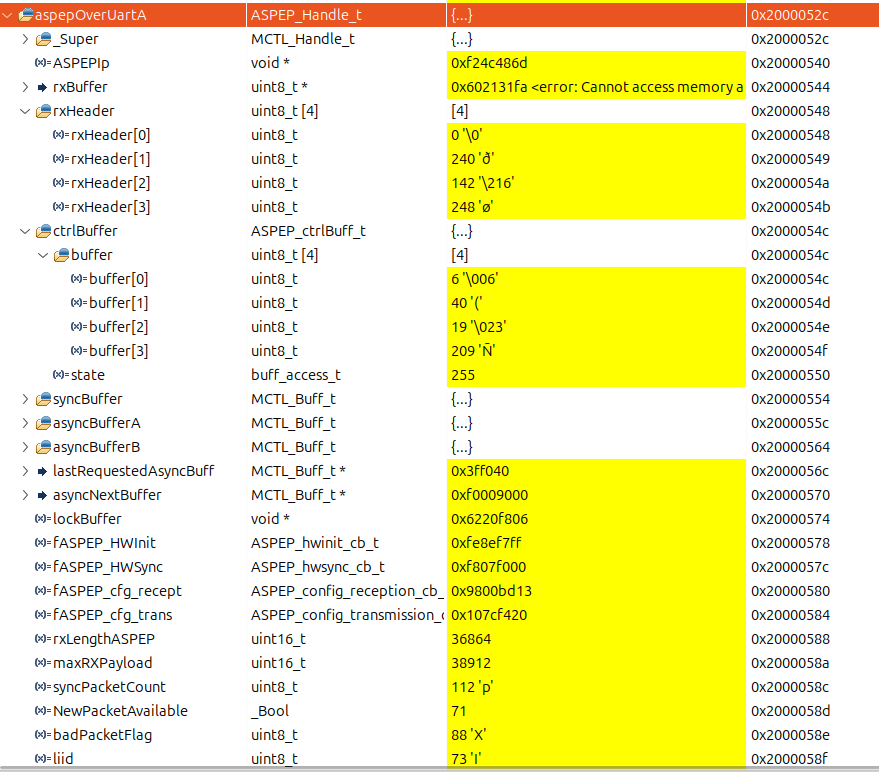Click the rxHeader[1] value 240

coord(473,159)
